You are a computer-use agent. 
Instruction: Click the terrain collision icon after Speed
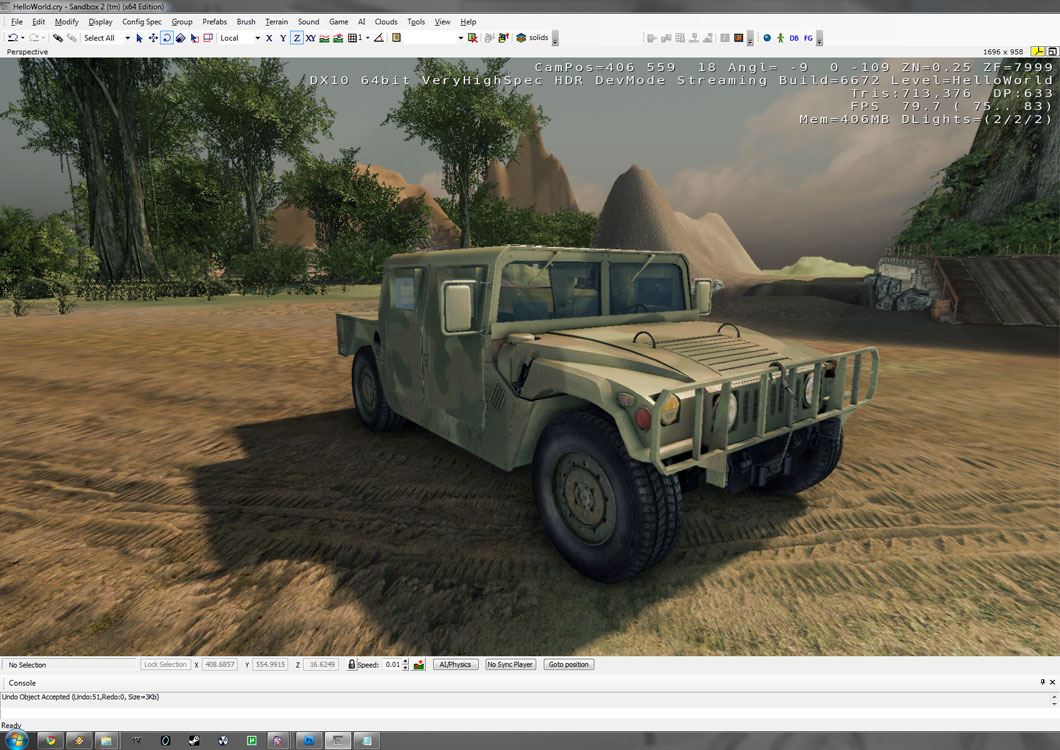click(x=419, y=664)
